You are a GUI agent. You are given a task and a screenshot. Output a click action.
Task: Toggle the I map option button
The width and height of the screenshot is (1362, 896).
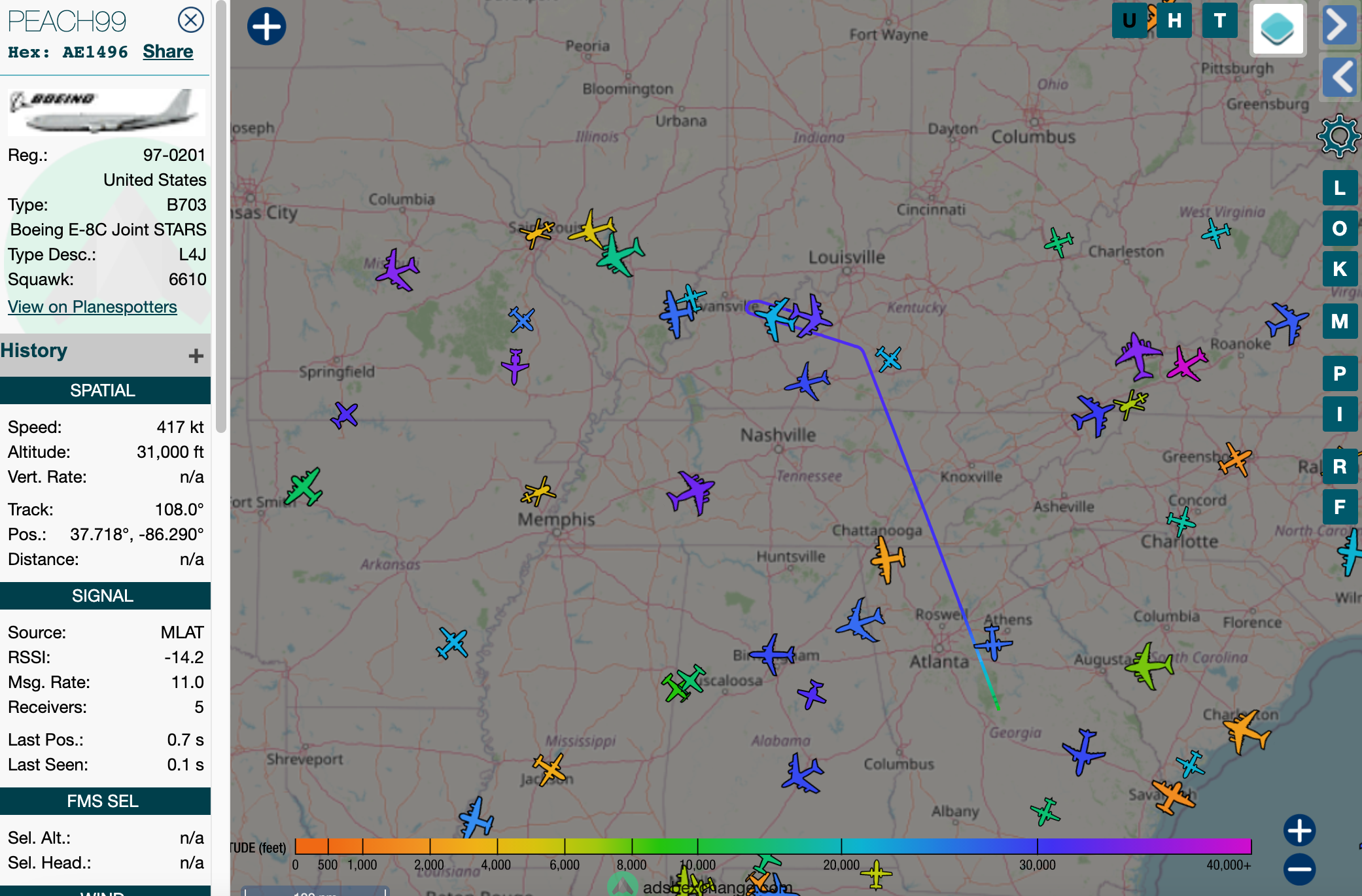pyautogui.click(x=1340, y=414)
